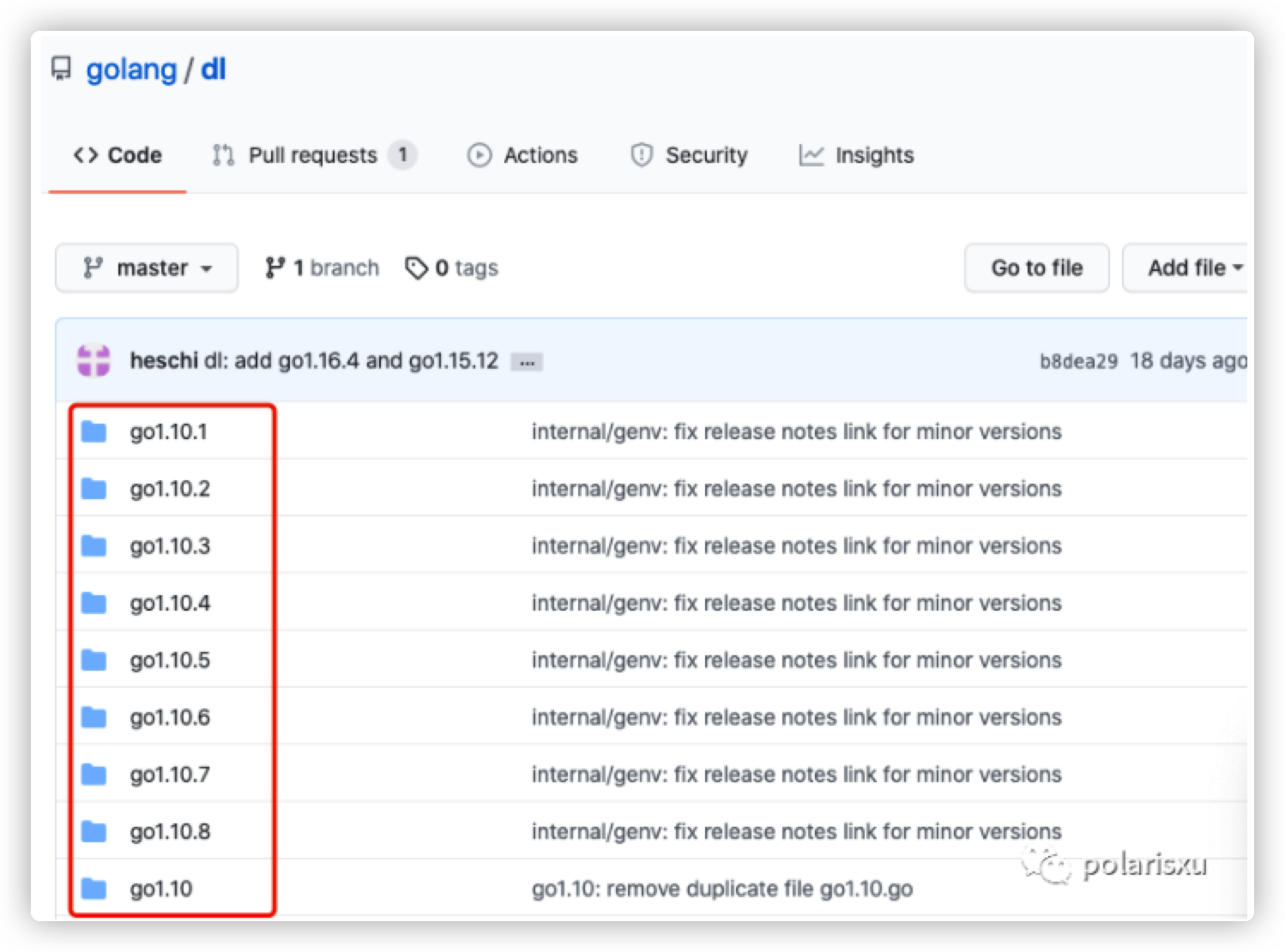Click folder icon for go1.10.2
This screenshot has width=1285, height=952.
pos(94,489)
